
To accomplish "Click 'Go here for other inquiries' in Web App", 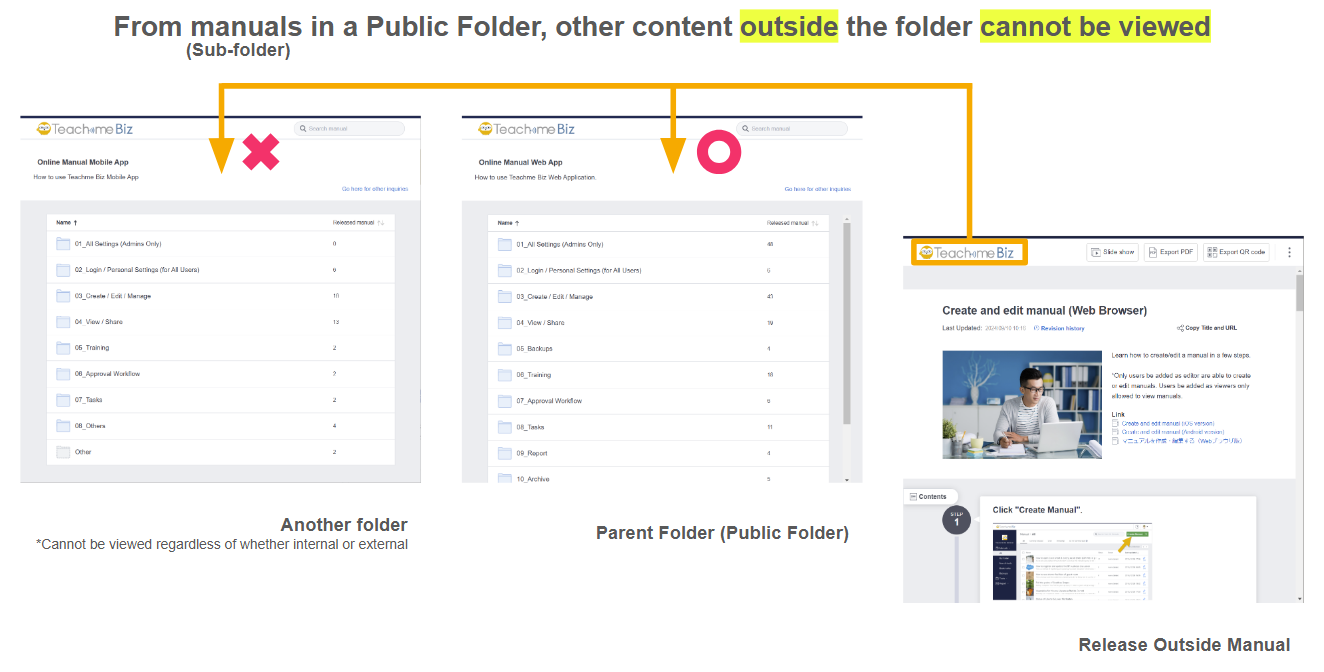I will coord(817,189).
